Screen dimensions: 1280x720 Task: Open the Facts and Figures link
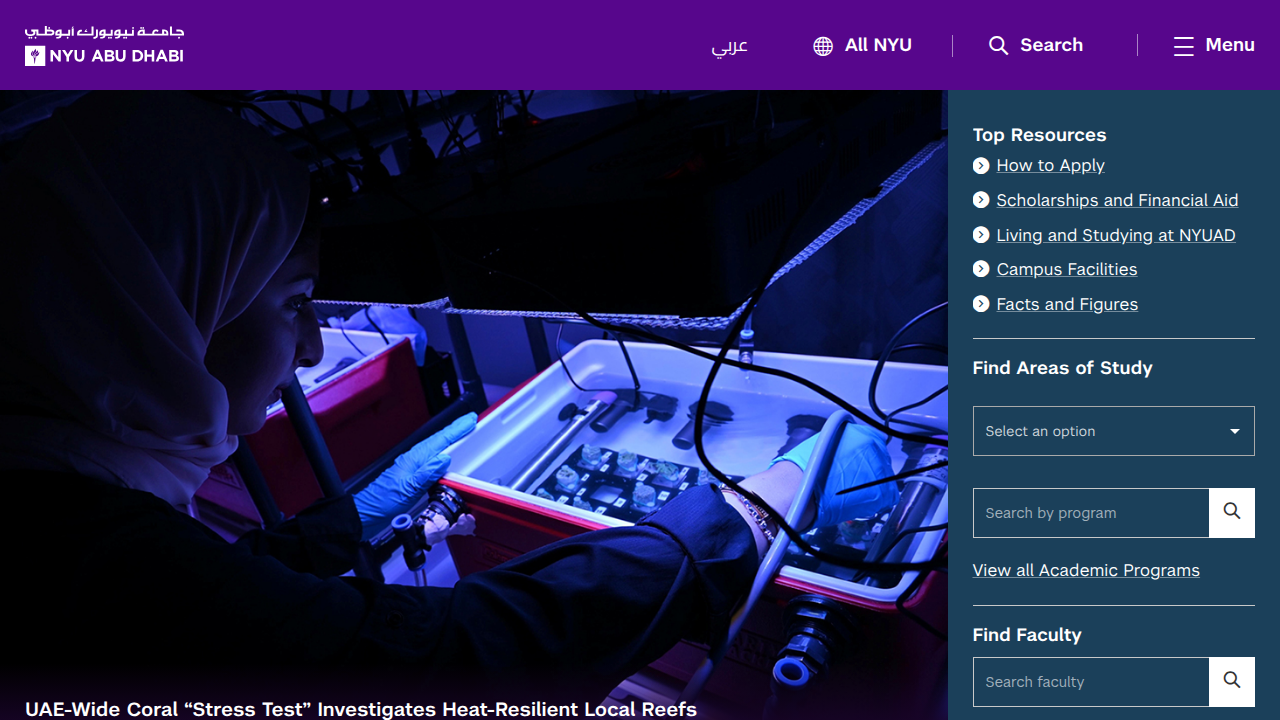[x=1067, y=304]
